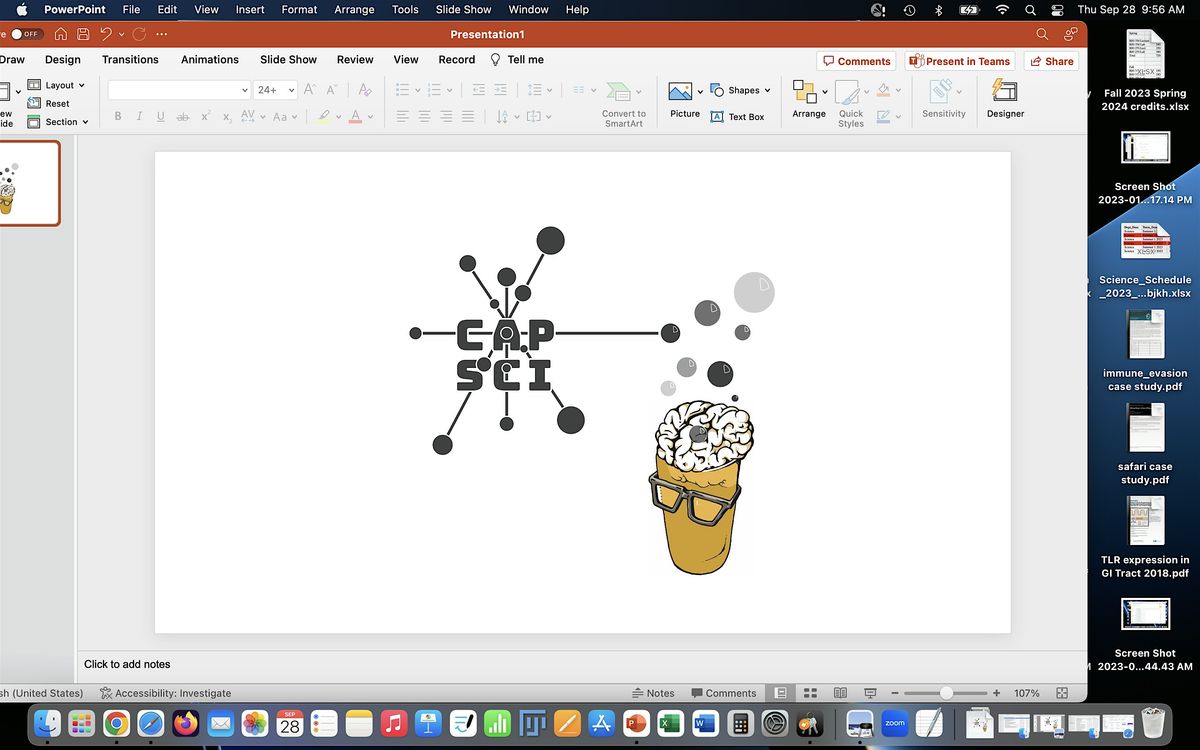Image resolution: width=1200 pixels, height=750 pixels.
Task: Open the Comments pane button in ribbon
Action: pos(856,61)
